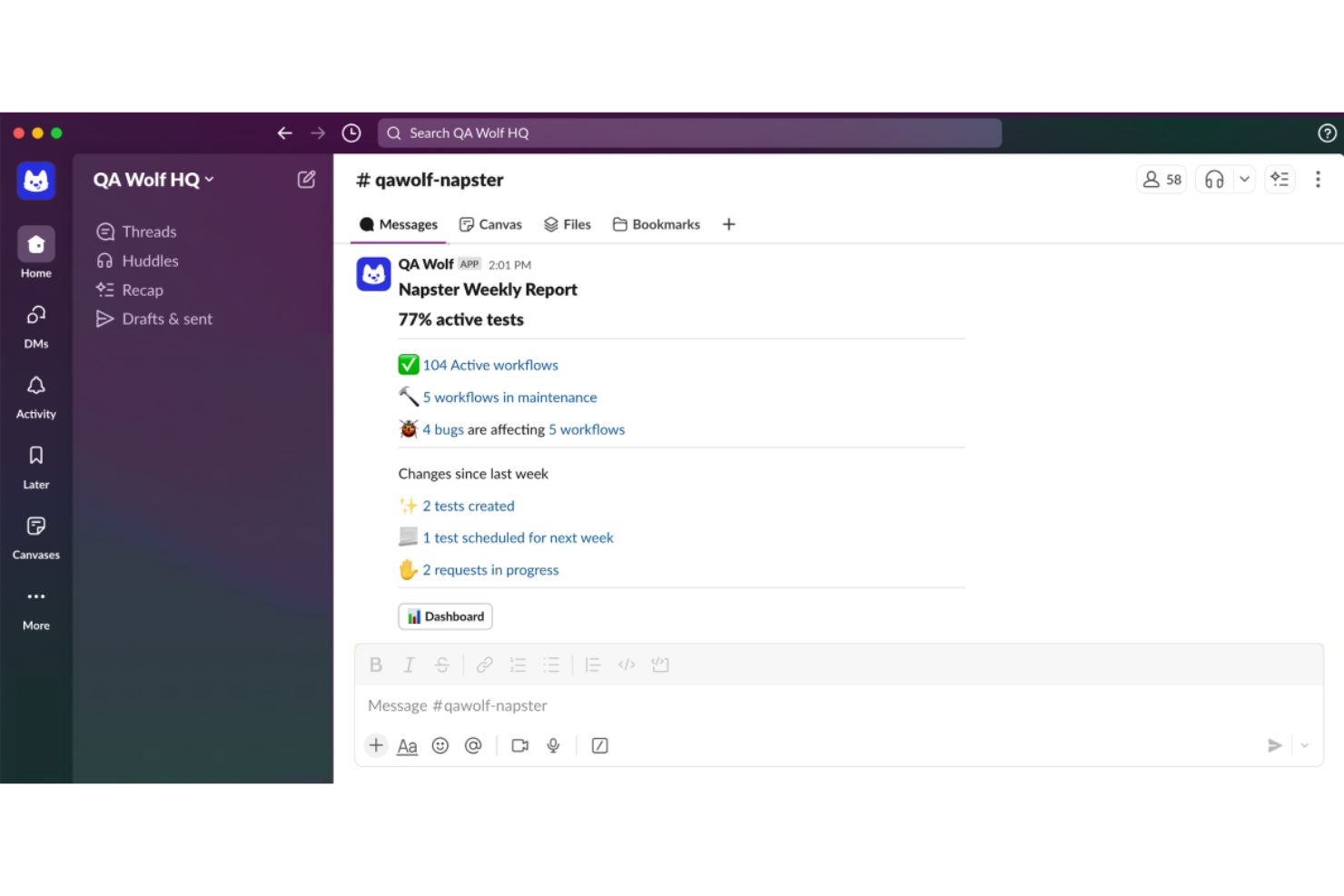Toggle italic formatting in the composer
Image resolution: width=1344 pixels, height=896 pixels.
tap(409, 665)
